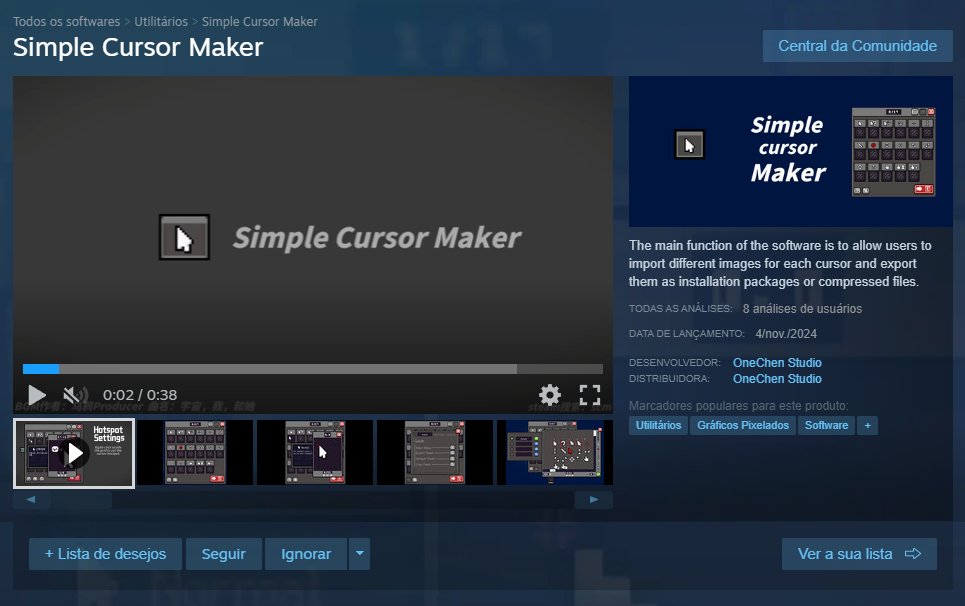Select the Utilitários tag

point(658,425)
